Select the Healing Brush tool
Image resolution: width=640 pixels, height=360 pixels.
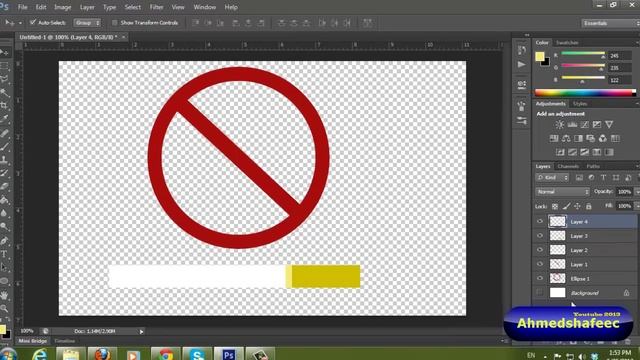coord(4,133)
